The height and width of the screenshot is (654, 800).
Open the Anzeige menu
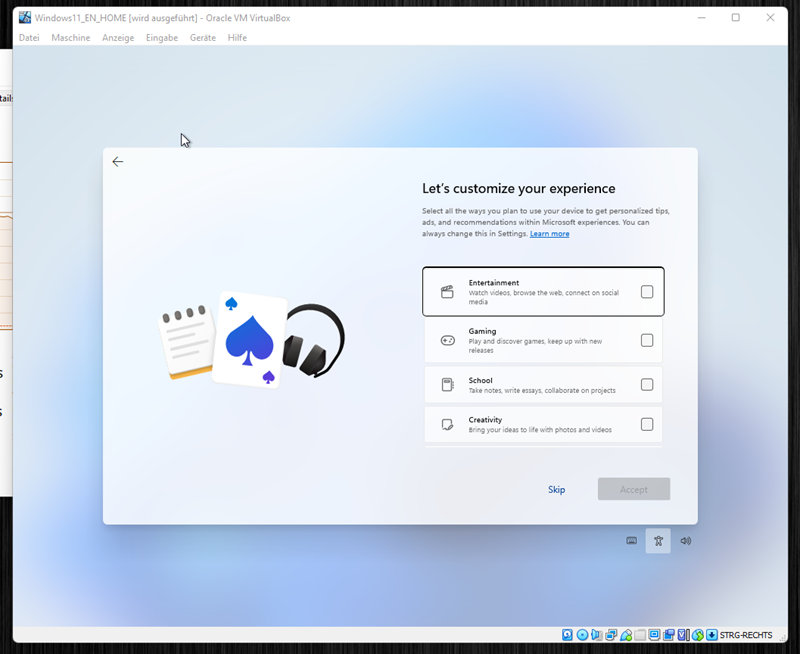(118, 38)
